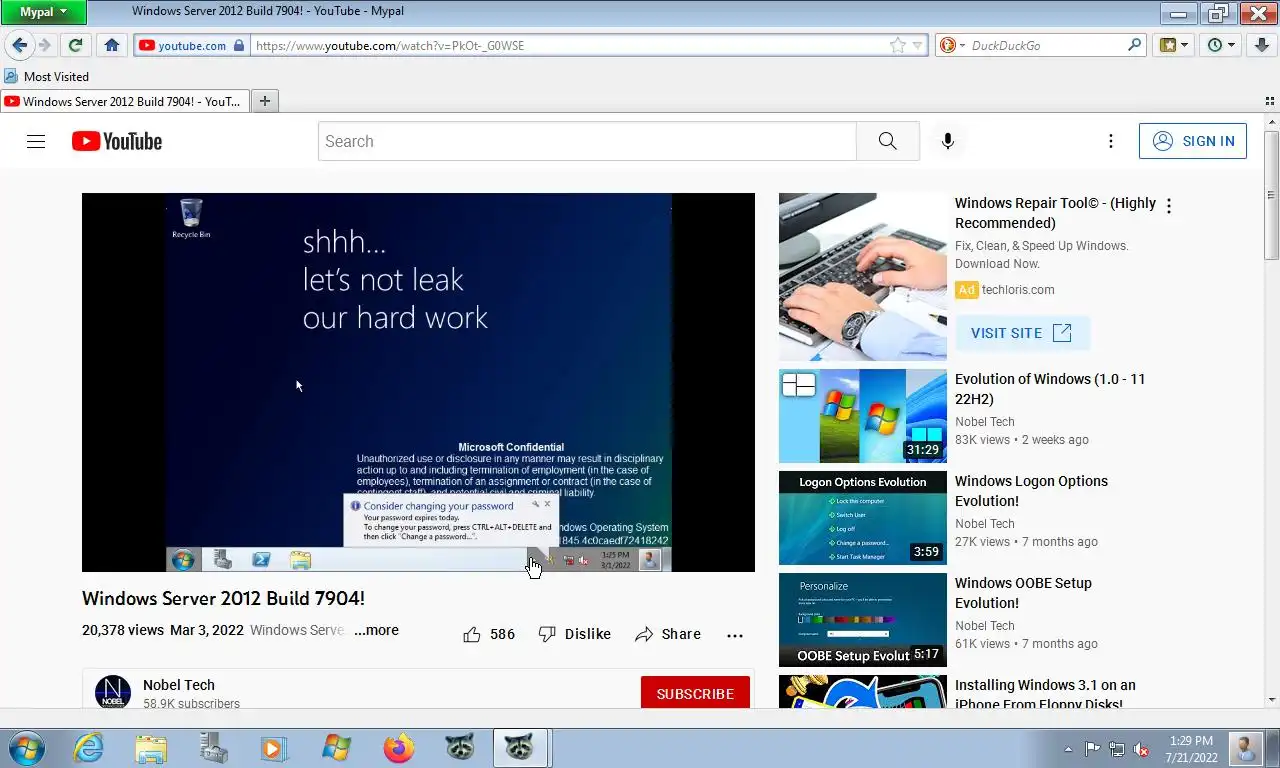
Task: Open the Nobel Tech channel name link
Action: point(179,685)
